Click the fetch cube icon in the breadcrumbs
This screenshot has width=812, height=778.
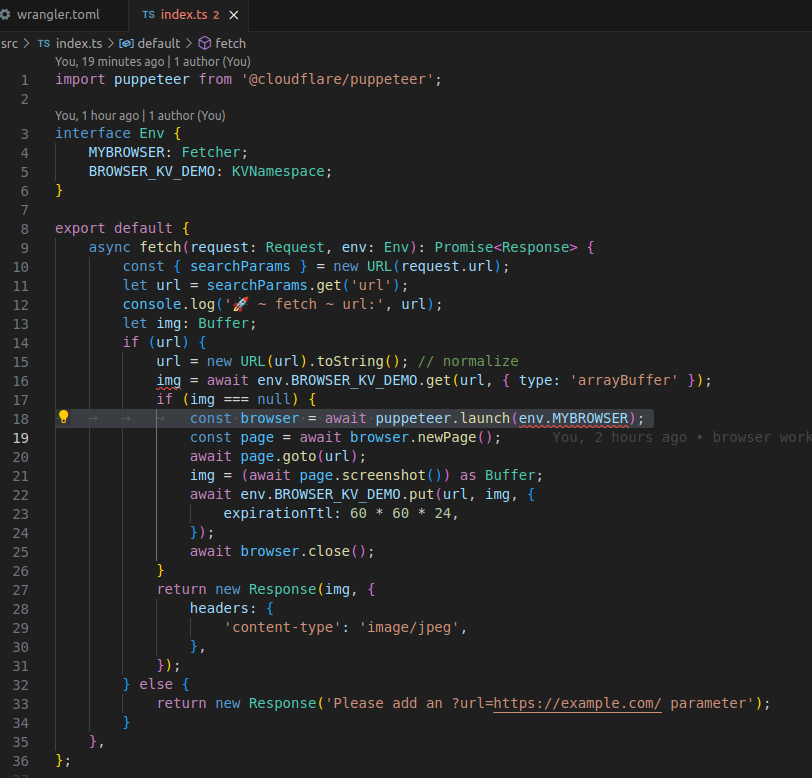point(202,43)
